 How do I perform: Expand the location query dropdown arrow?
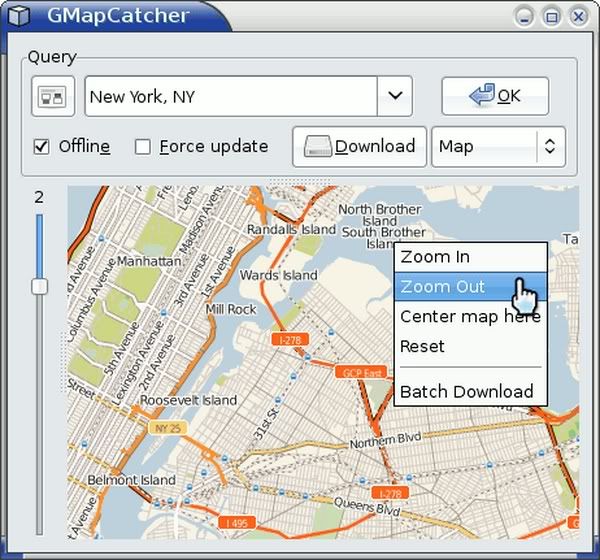click(x=395, y=96)
